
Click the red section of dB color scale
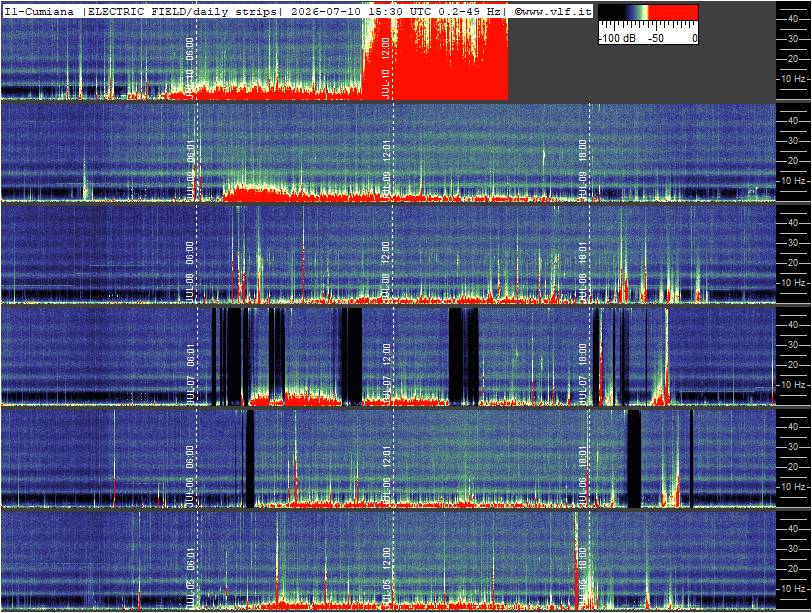[x=673, y=12]
